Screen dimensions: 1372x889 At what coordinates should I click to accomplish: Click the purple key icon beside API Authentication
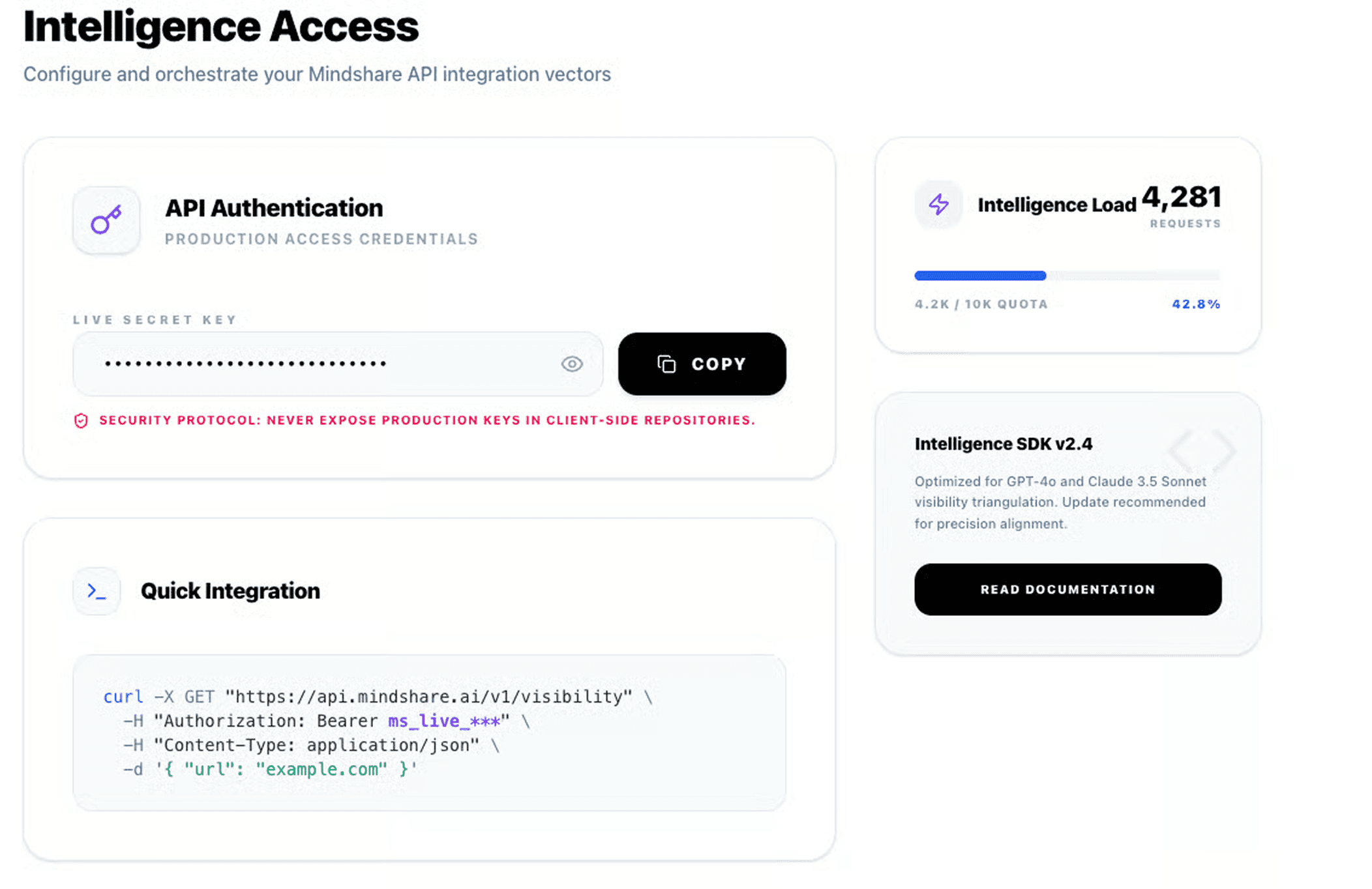coord(106,220)
